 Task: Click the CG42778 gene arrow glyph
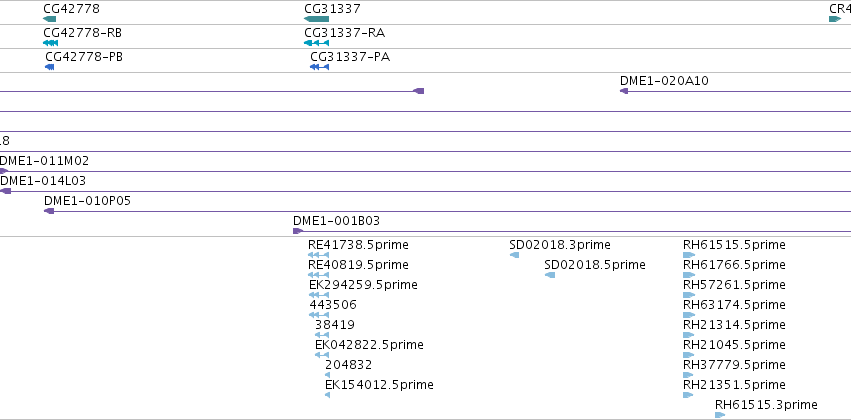coord(49,19)
